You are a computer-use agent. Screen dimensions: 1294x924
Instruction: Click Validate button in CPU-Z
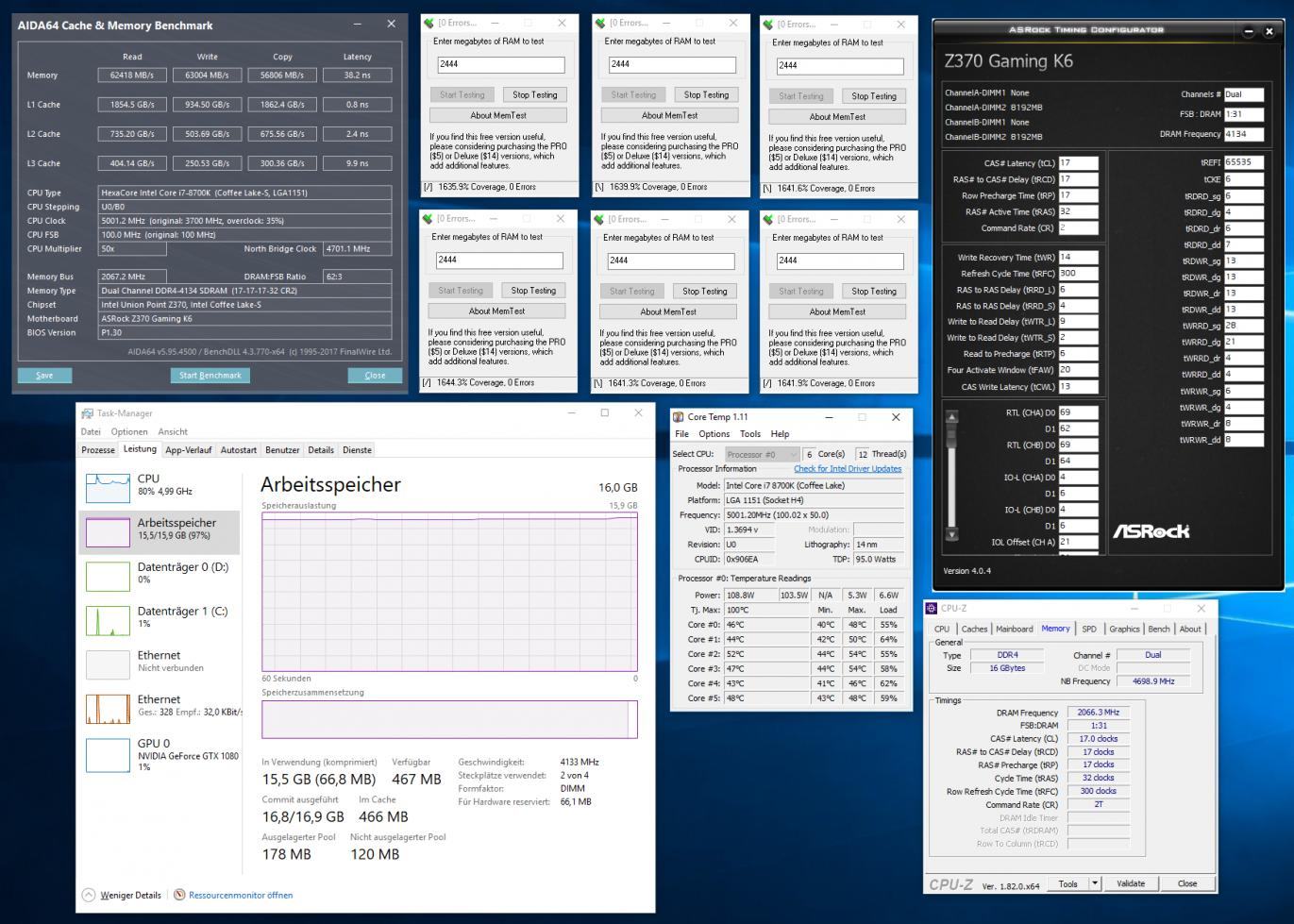(x=1131, y=883)
